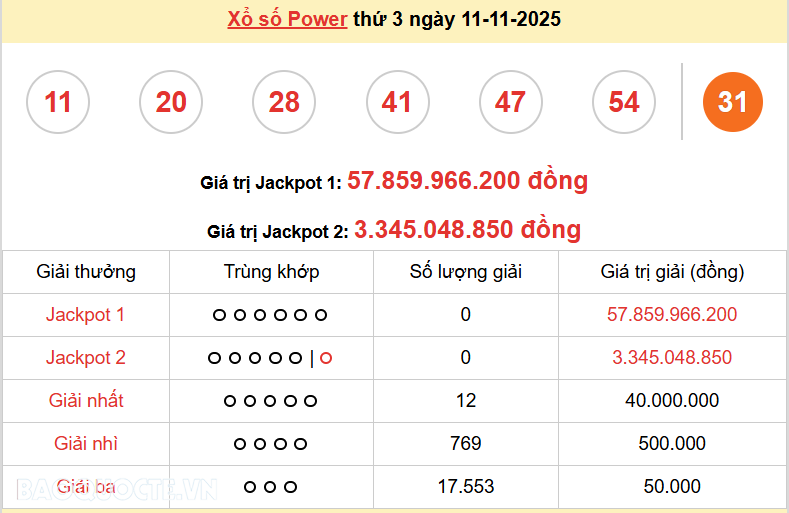Click the "Số lượng giải" column header

(x=466, y=272)
